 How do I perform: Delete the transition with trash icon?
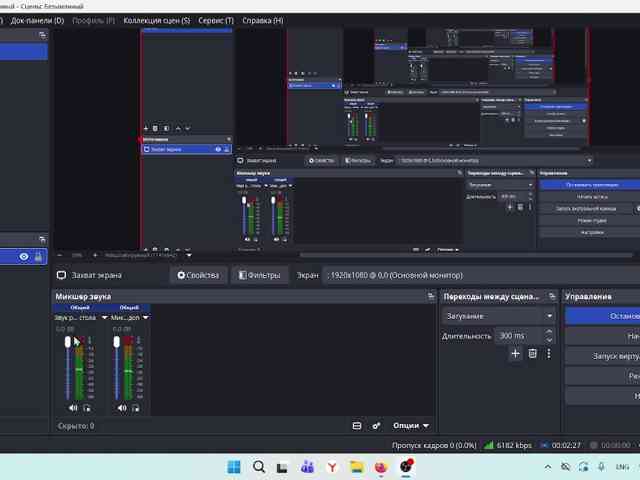533,353
